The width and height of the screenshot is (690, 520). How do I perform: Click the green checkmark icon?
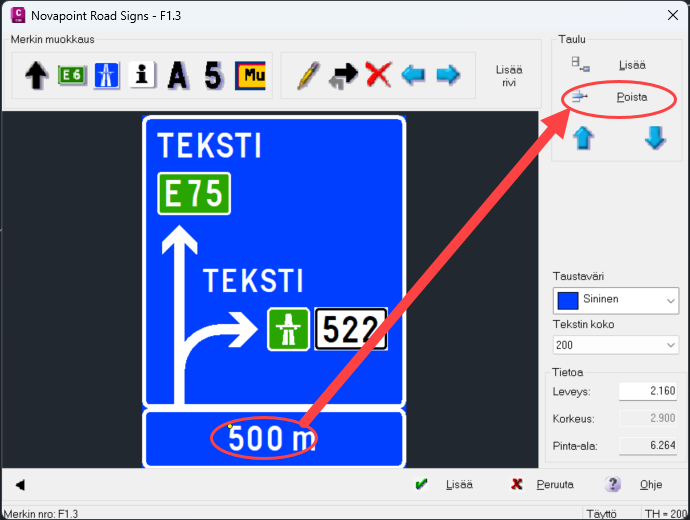click(421, 484)
